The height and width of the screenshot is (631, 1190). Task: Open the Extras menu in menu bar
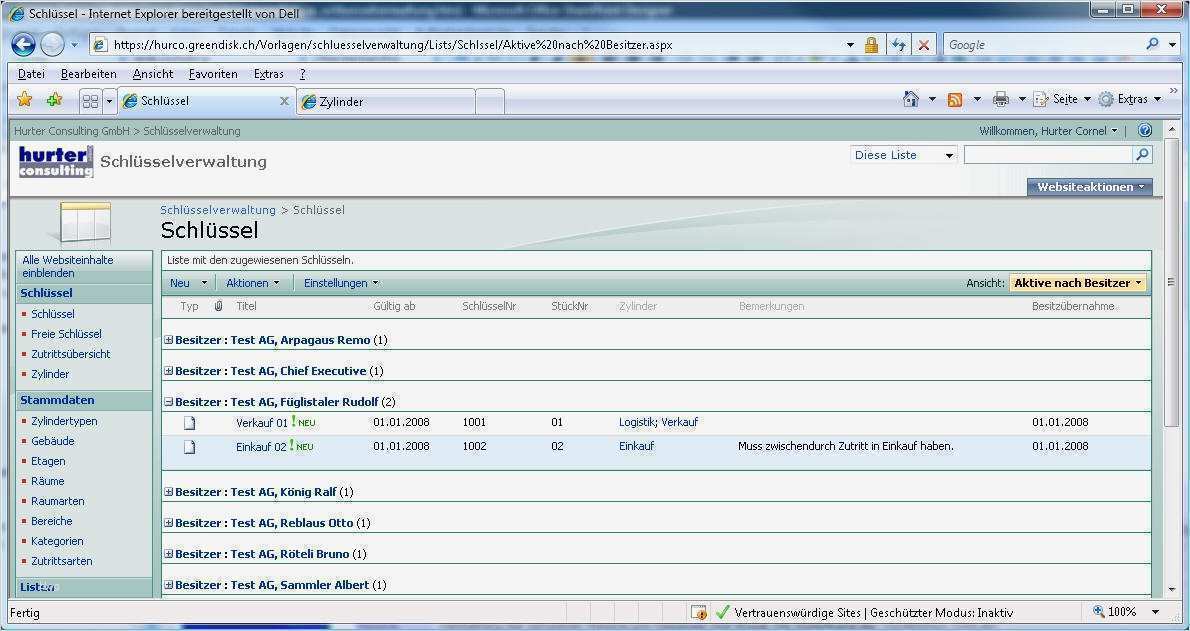point(269,74)
